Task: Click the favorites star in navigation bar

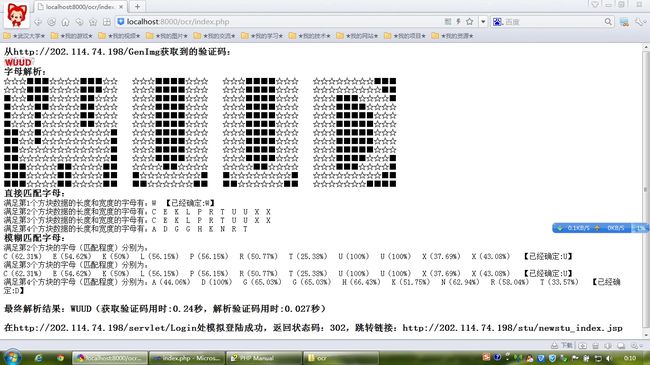Action: coord(93,22)
